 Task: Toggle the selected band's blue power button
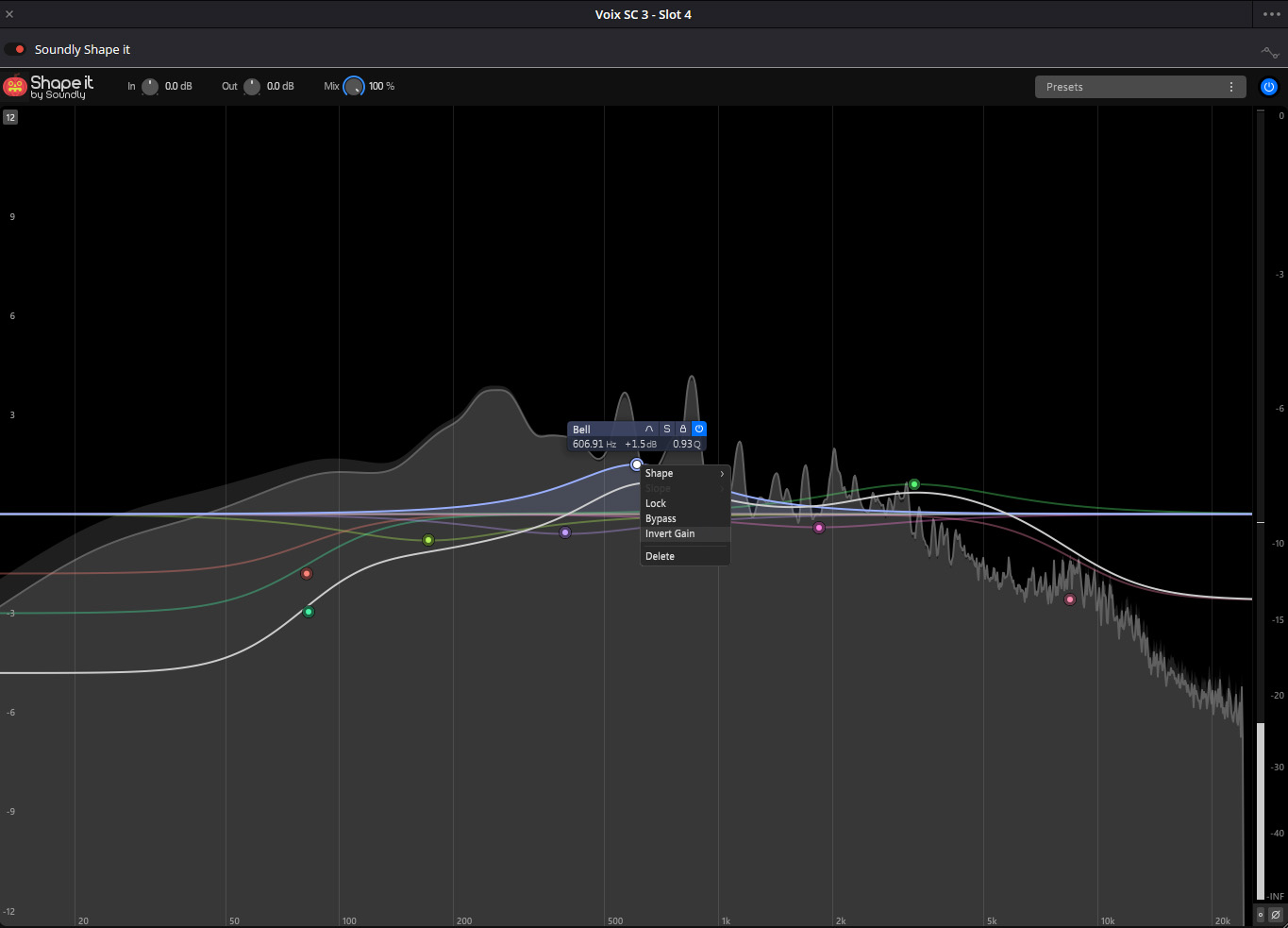699,430
